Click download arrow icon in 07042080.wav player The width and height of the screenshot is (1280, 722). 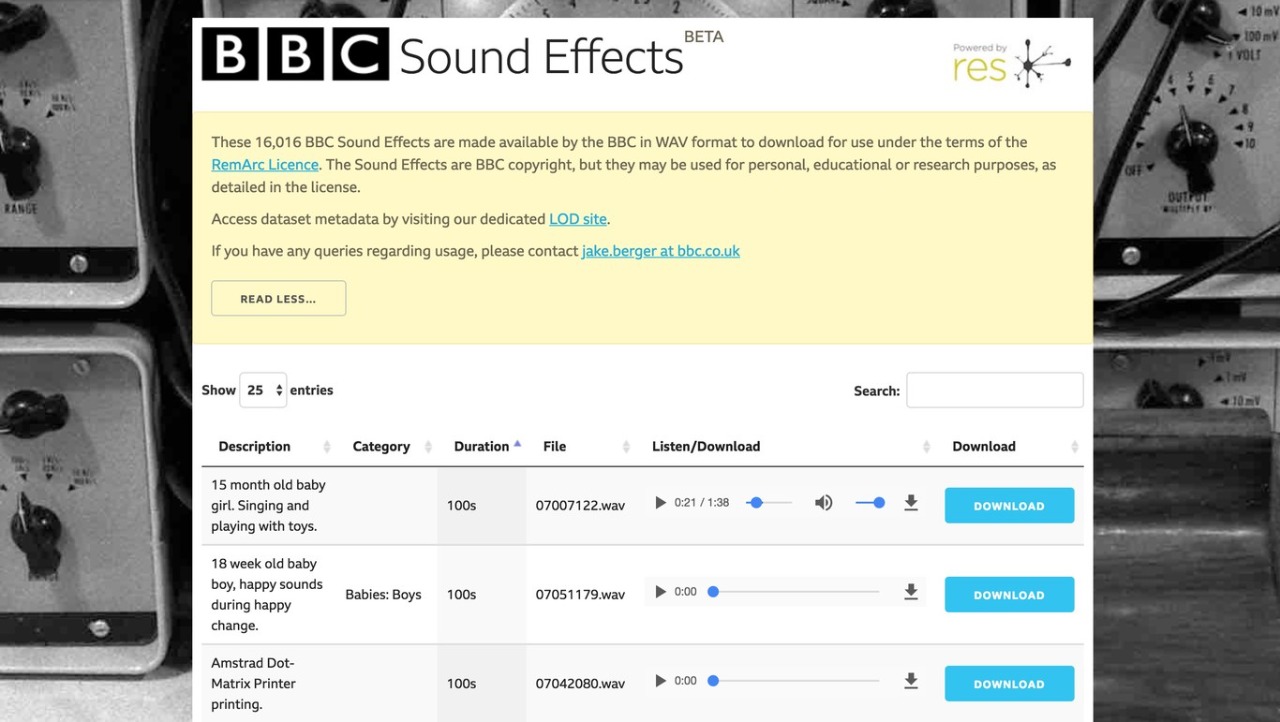click(x=911, y=681)
